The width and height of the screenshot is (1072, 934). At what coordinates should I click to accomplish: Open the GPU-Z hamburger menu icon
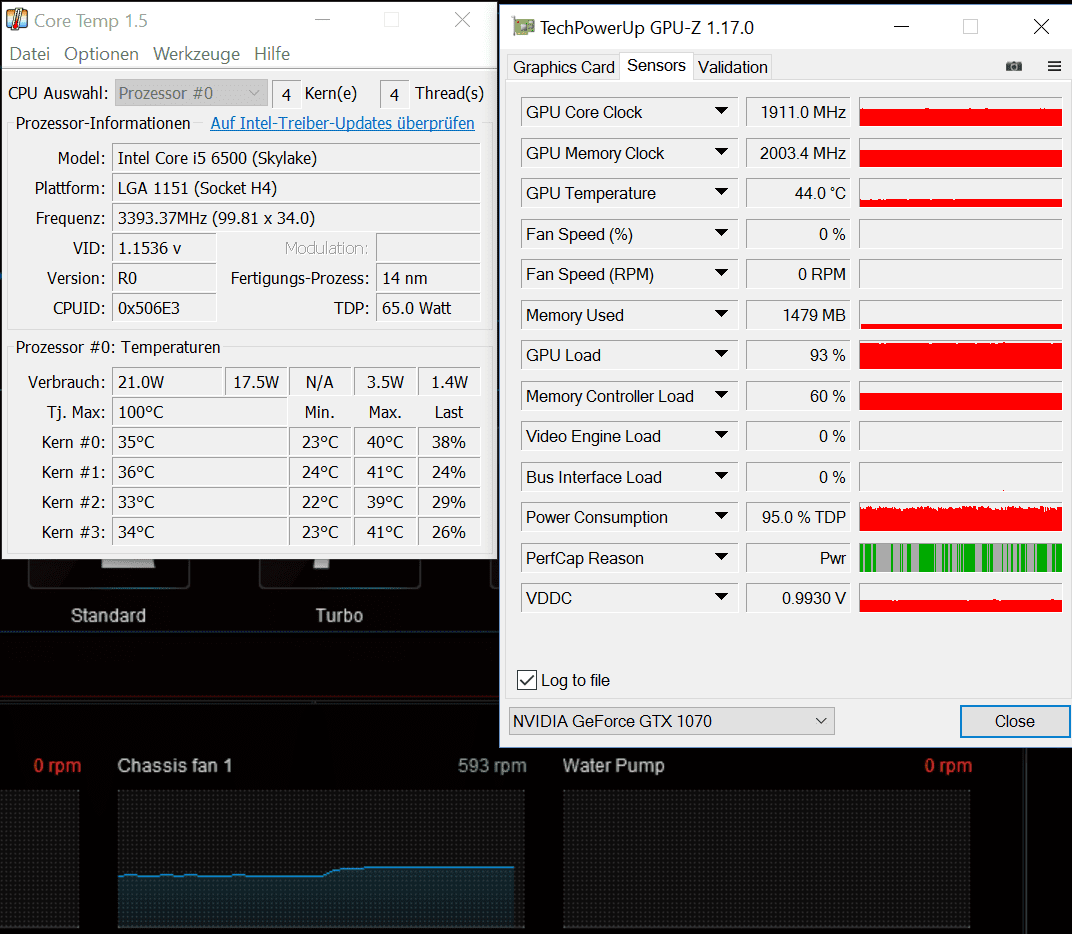point(1054,66)
